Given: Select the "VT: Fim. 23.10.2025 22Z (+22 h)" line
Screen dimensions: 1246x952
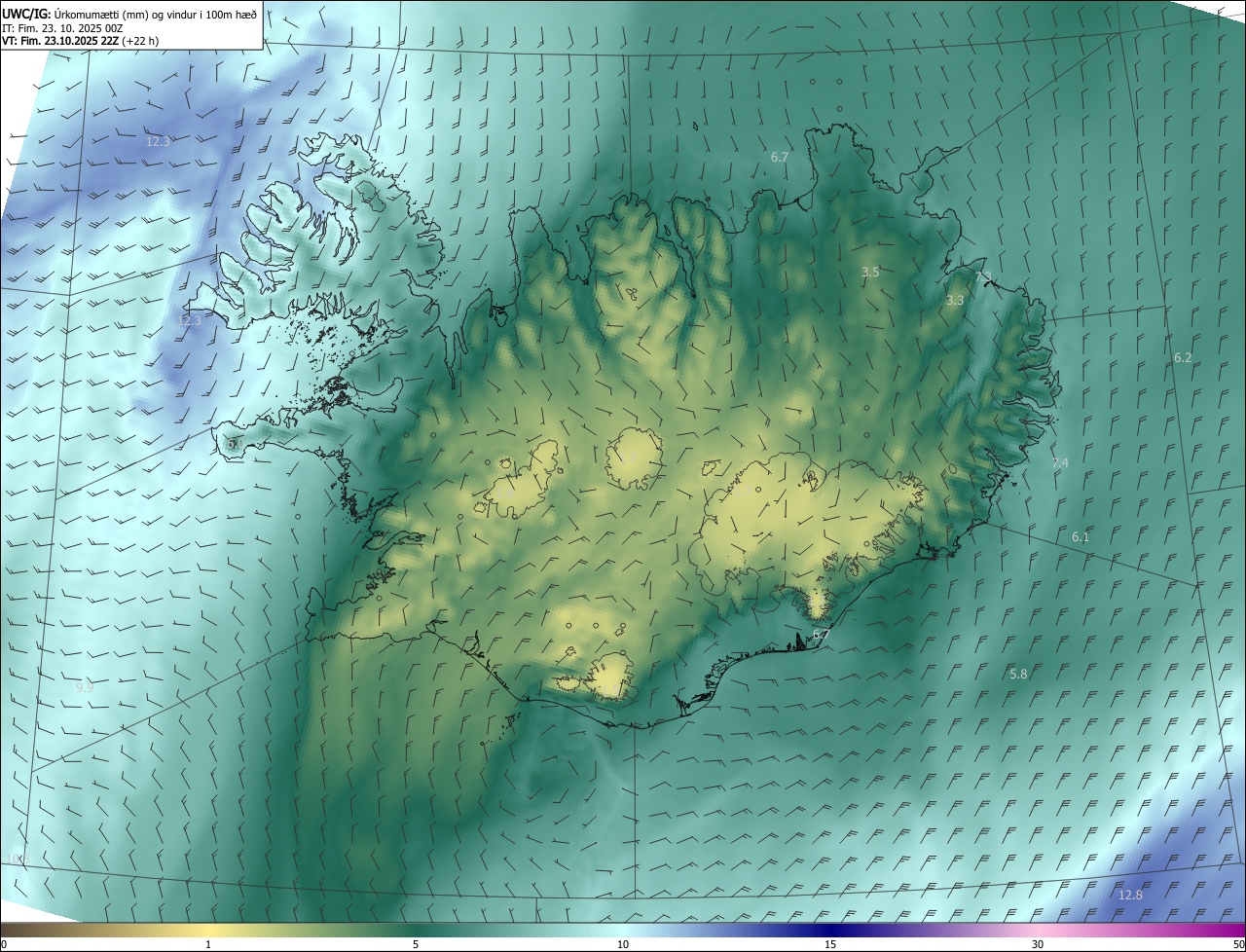Looking at the screenshot, I should 81,41.
